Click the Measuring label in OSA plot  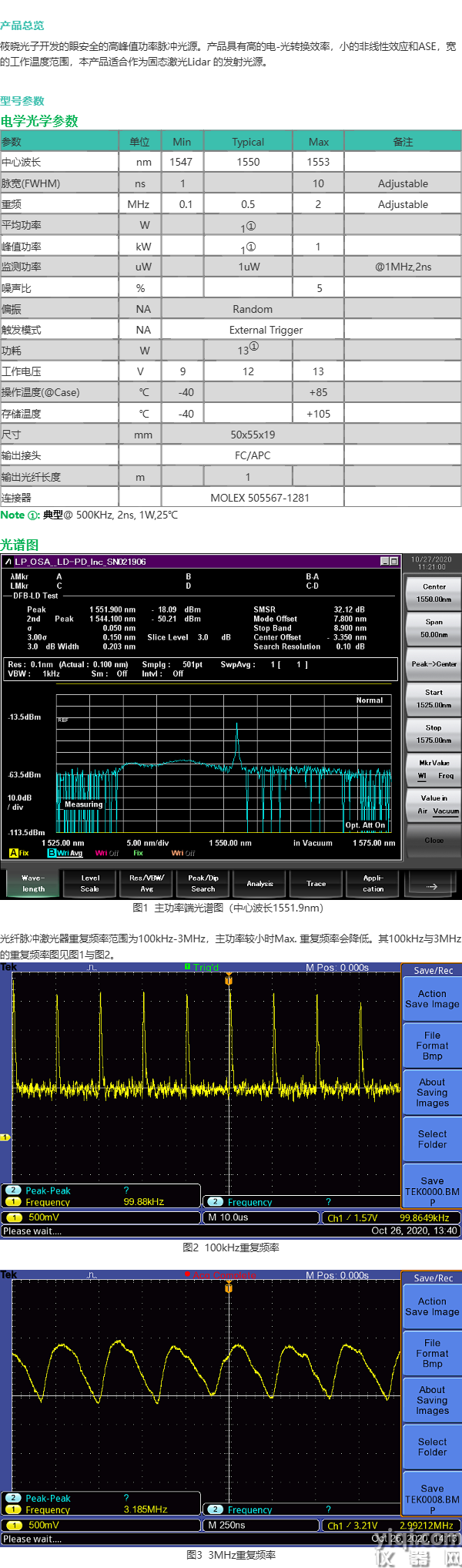point(83,804)
